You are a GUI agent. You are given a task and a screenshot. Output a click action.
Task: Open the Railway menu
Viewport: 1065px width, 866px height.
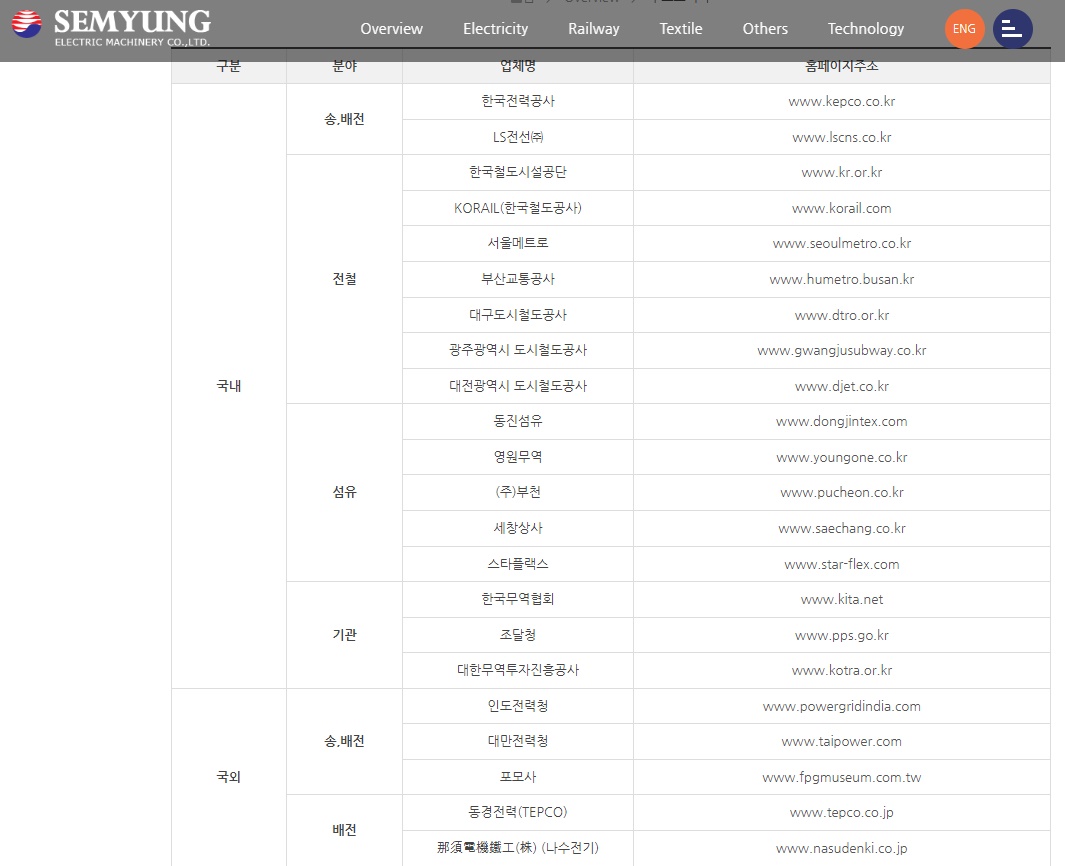pyautogui.click(x=594, y=29)
